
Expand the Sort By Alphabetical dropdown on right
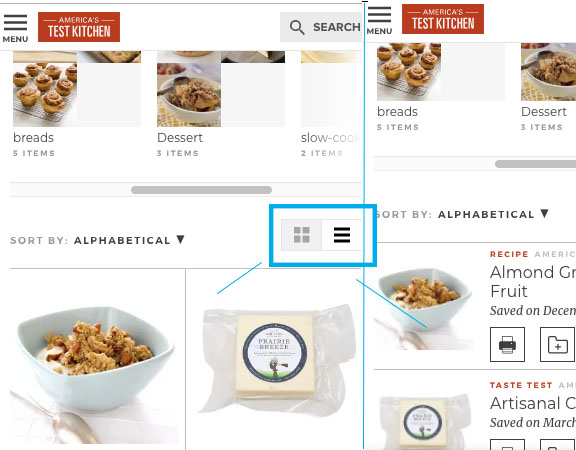(462, 214)
